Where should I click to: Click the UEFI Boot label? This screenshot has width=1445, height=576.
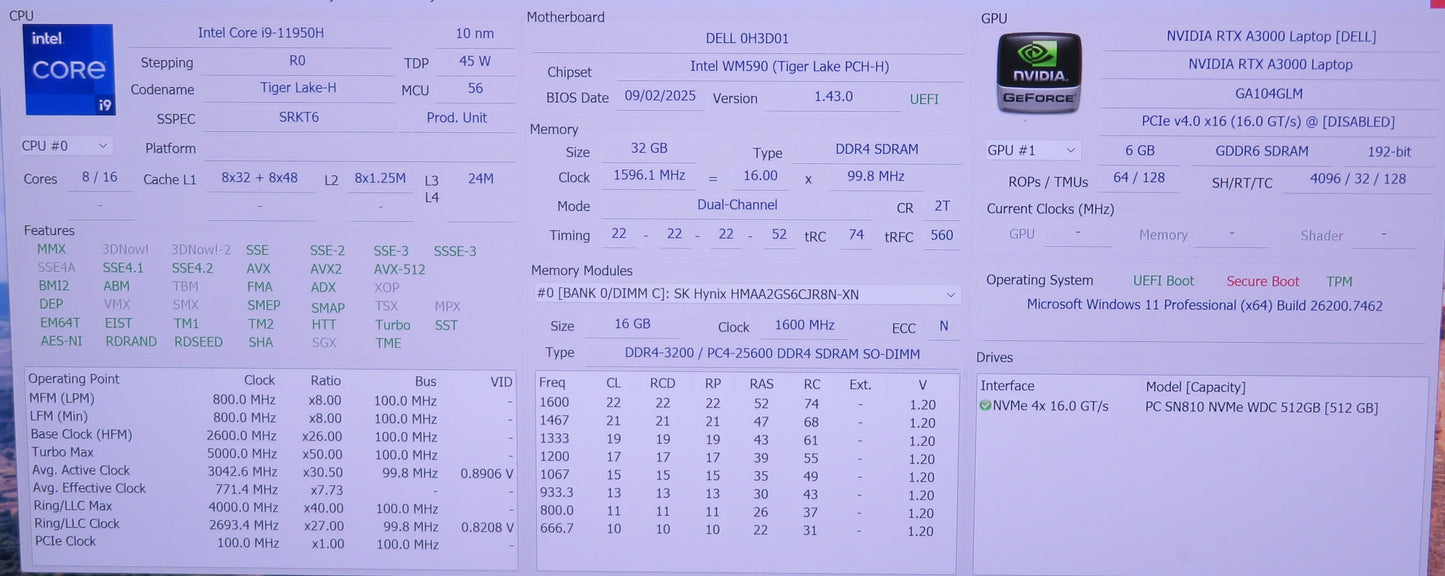[1163, 281]
